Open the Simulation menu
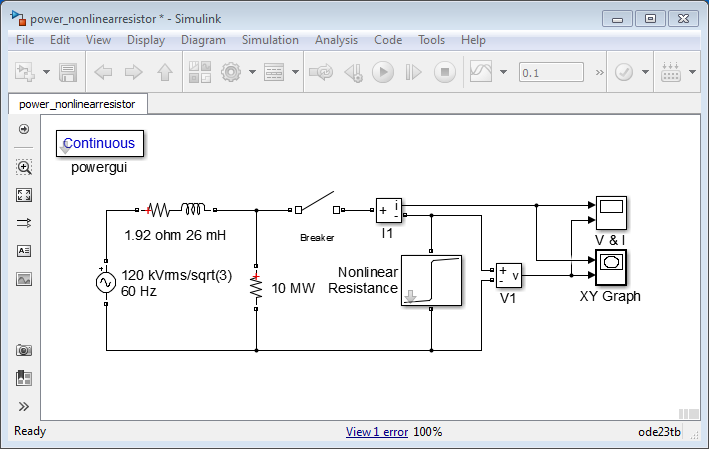 (x=270, y=40)
